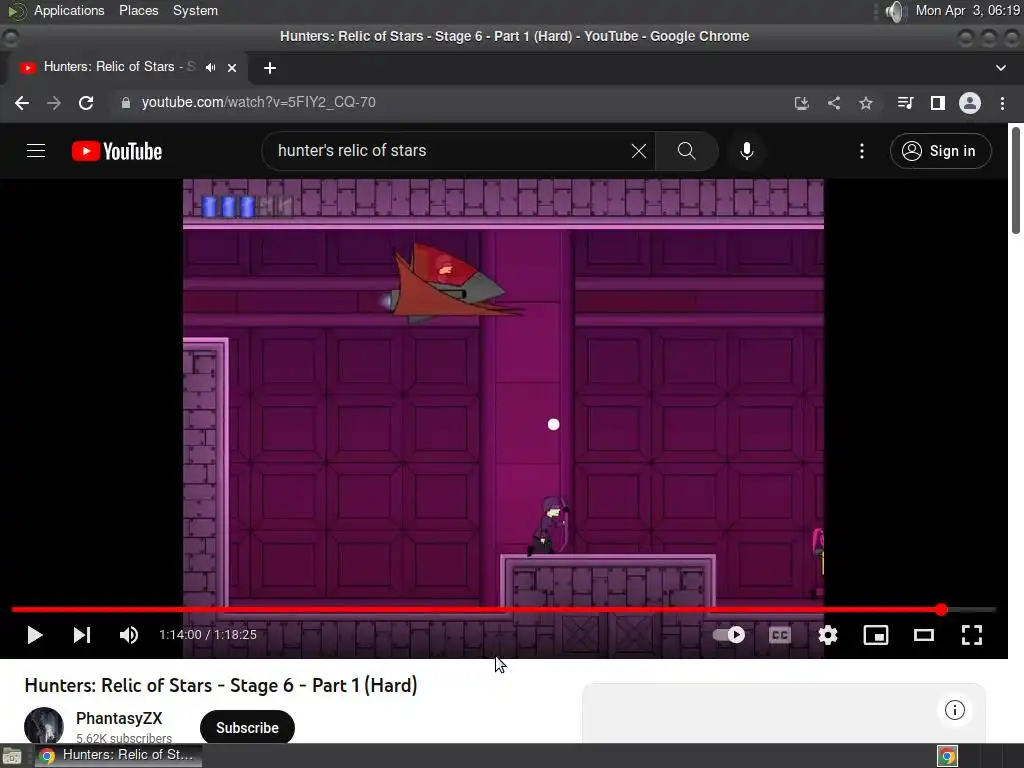Click the progress bar scrubber handle
The width and height of the screenshot is (1024, 768).
941,609
